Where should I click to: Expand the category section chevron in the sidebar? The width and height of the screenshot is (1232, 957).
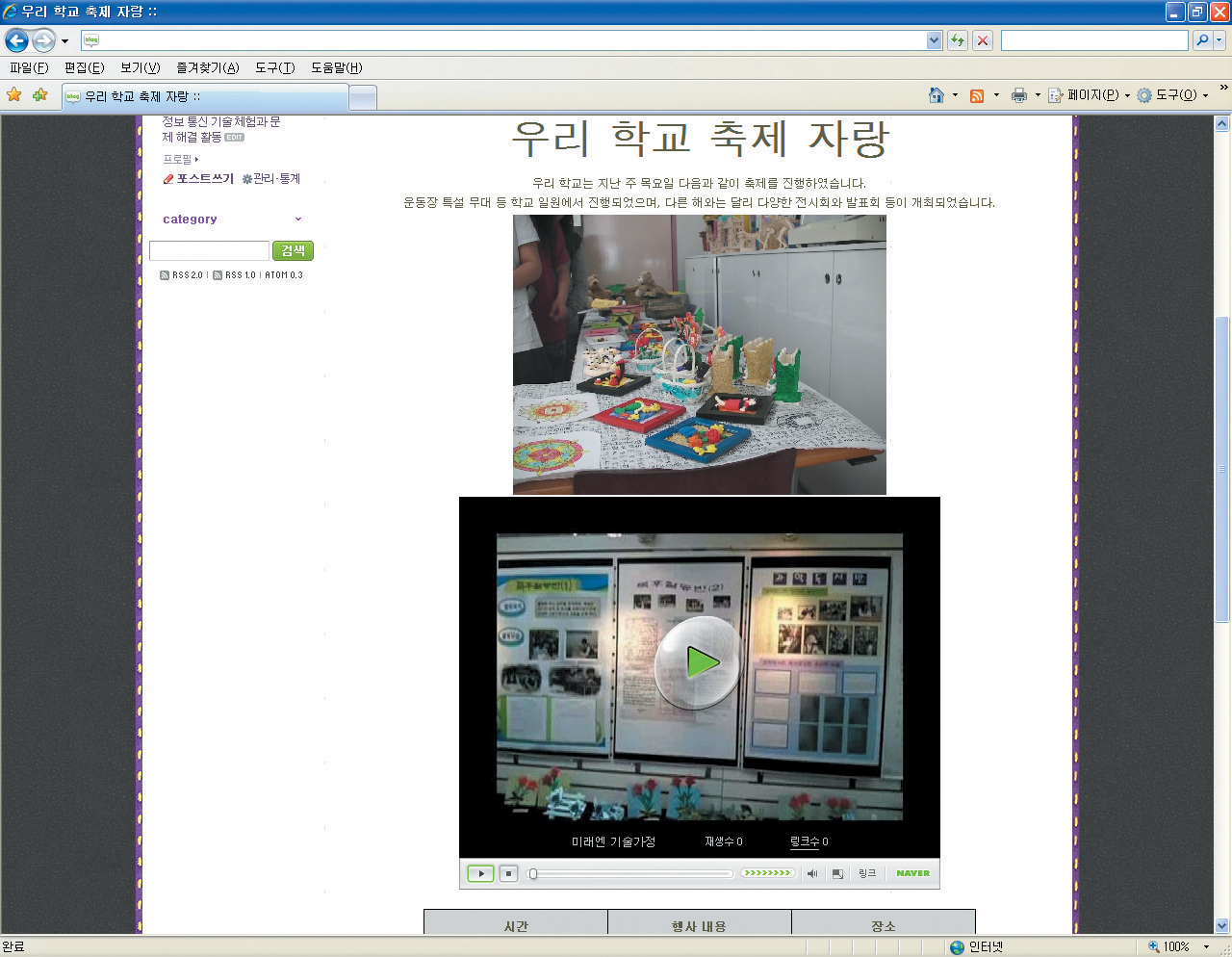[298, 220]
